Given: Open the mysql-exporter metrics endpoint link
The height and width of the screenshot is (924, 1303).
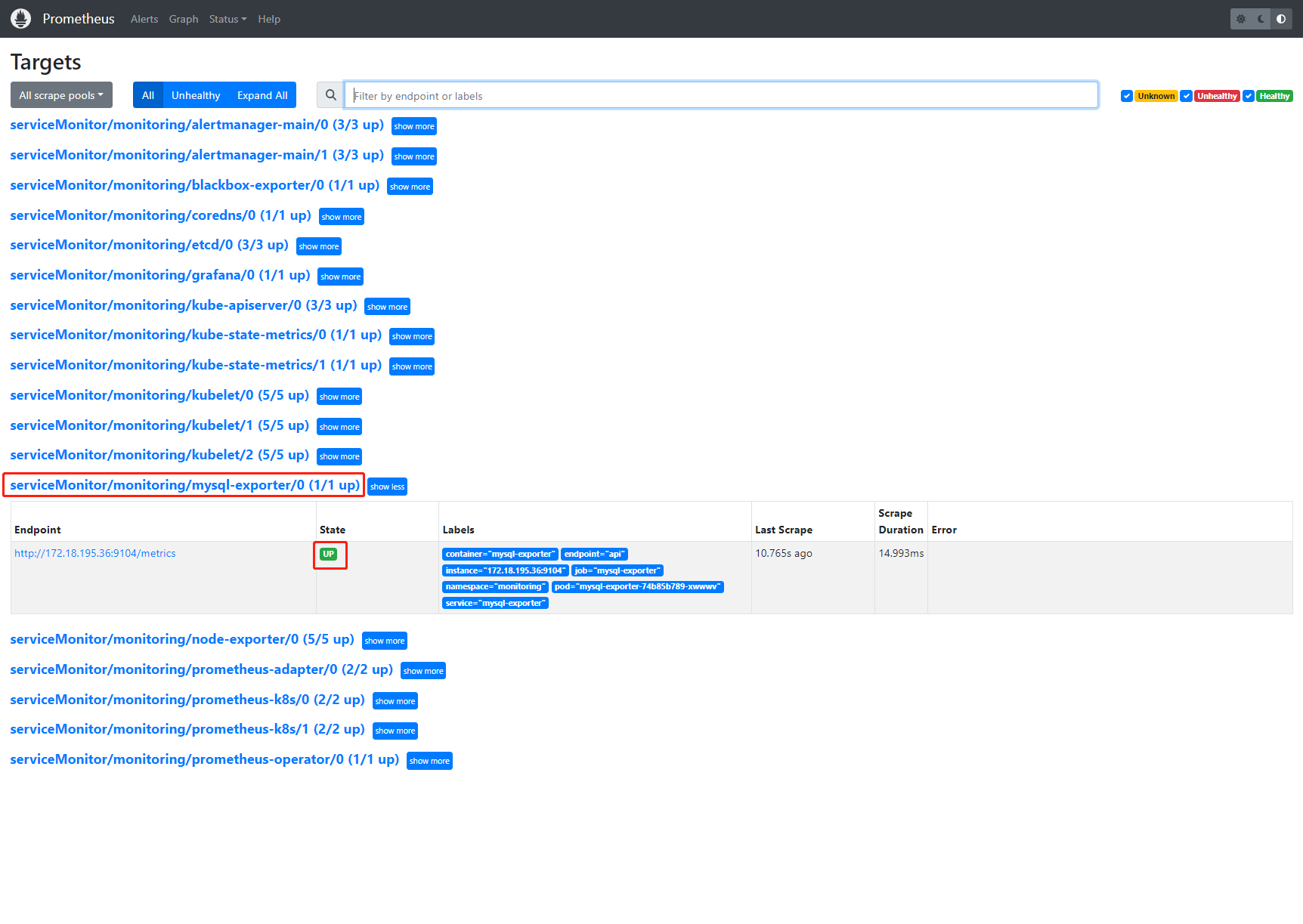Looking at the screenshot, I should [95, 553].
